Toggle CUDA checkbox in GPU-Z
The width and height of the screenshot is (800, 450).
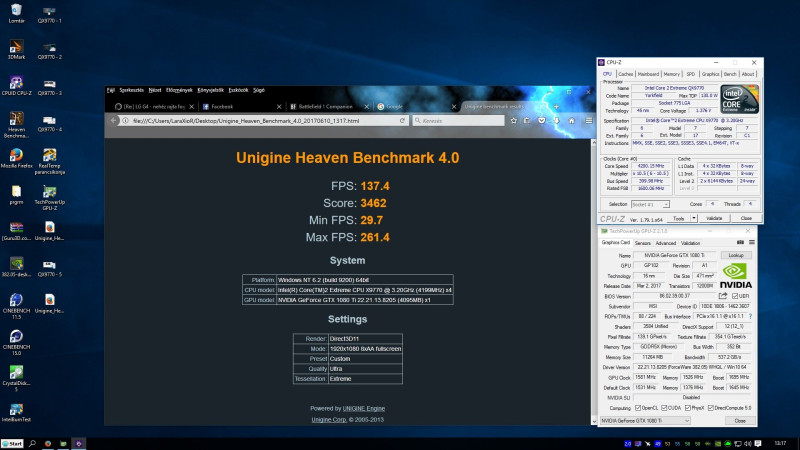tap(664, 408)
